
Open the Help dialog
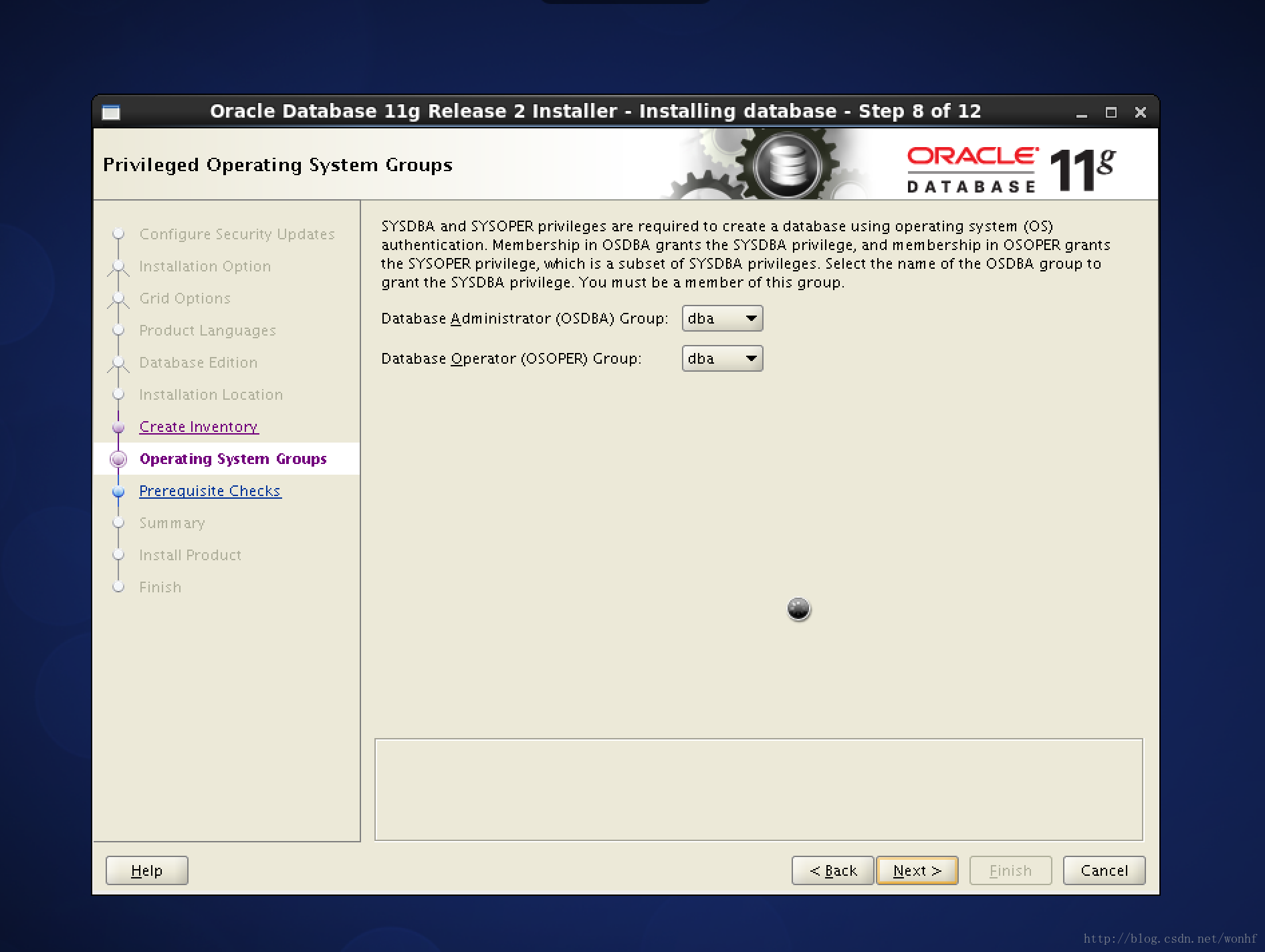(146, 870)
